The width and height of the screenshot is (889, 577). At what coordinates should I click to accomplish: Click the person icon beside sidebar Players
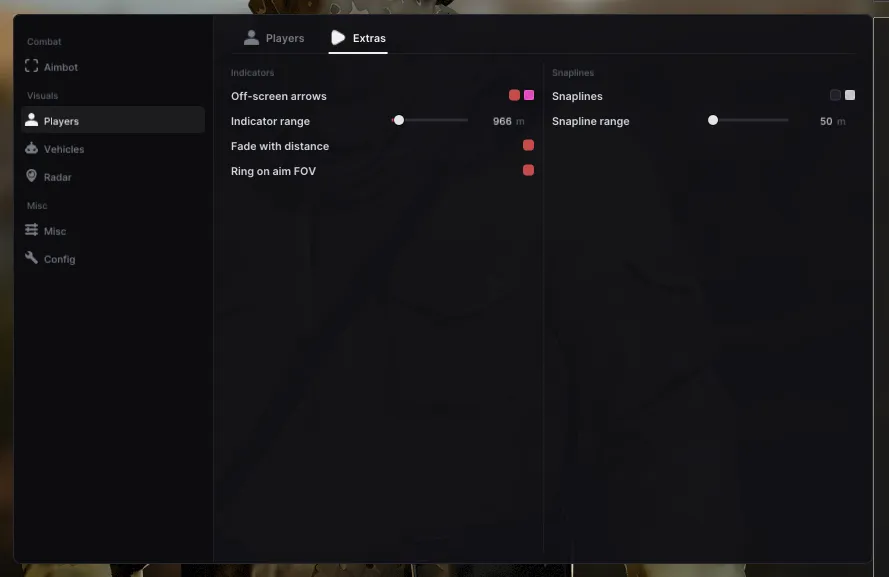pos(32,120)
